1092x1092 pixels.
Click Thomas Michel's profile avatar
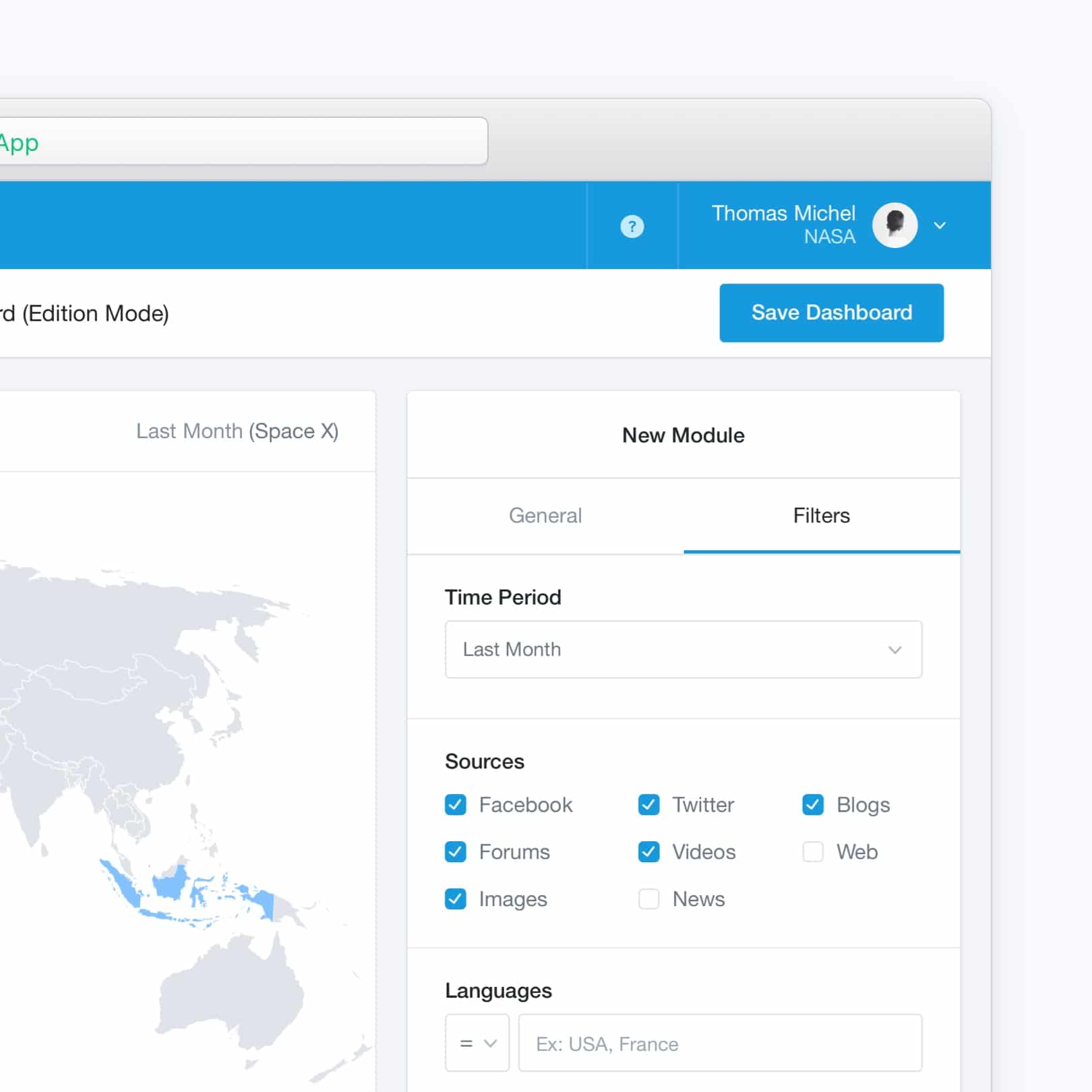[894, 225]
